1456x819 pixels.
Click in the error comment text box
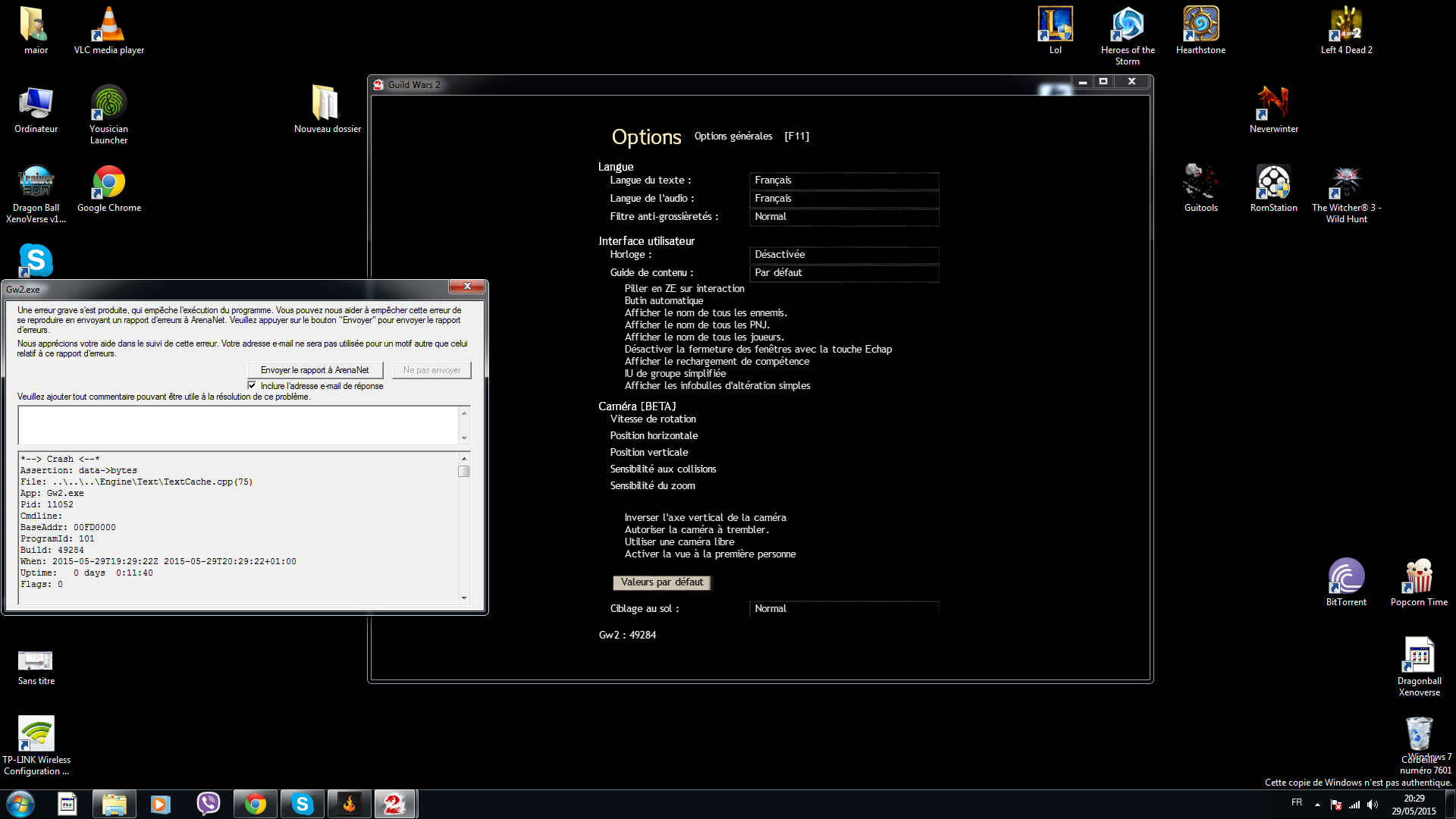pyautogui.click(x=238, y=425)
